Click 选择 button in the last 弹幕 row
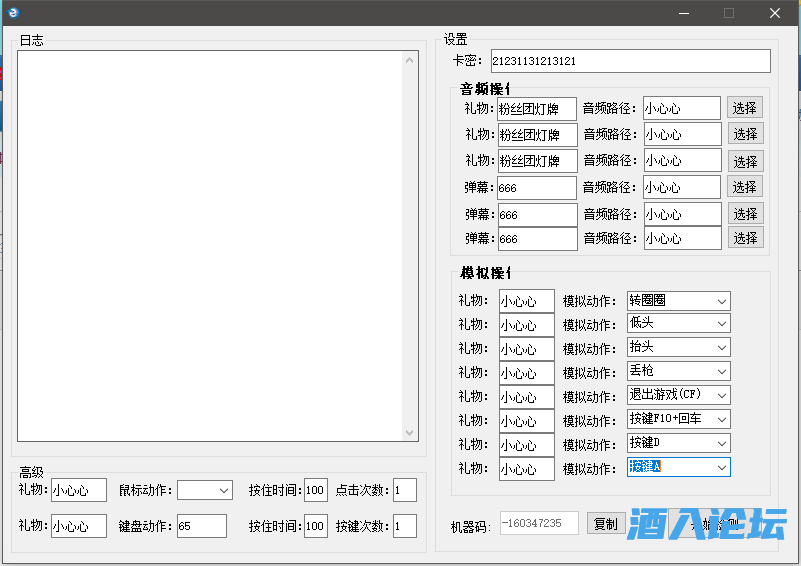Viewport: 801px width, 566px height. point(744,238)
